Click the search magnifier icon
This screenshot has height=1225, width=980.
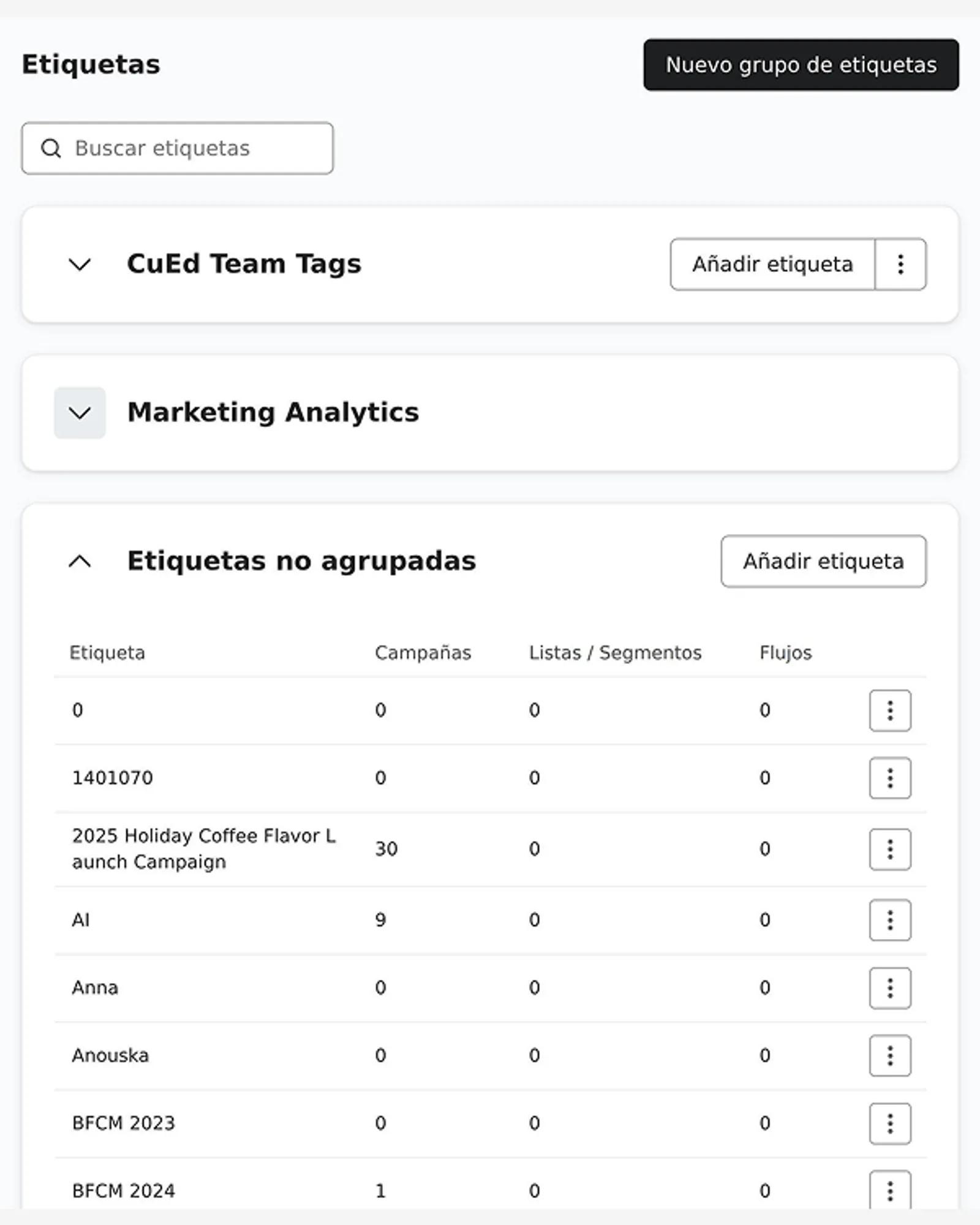coord(51,148)
